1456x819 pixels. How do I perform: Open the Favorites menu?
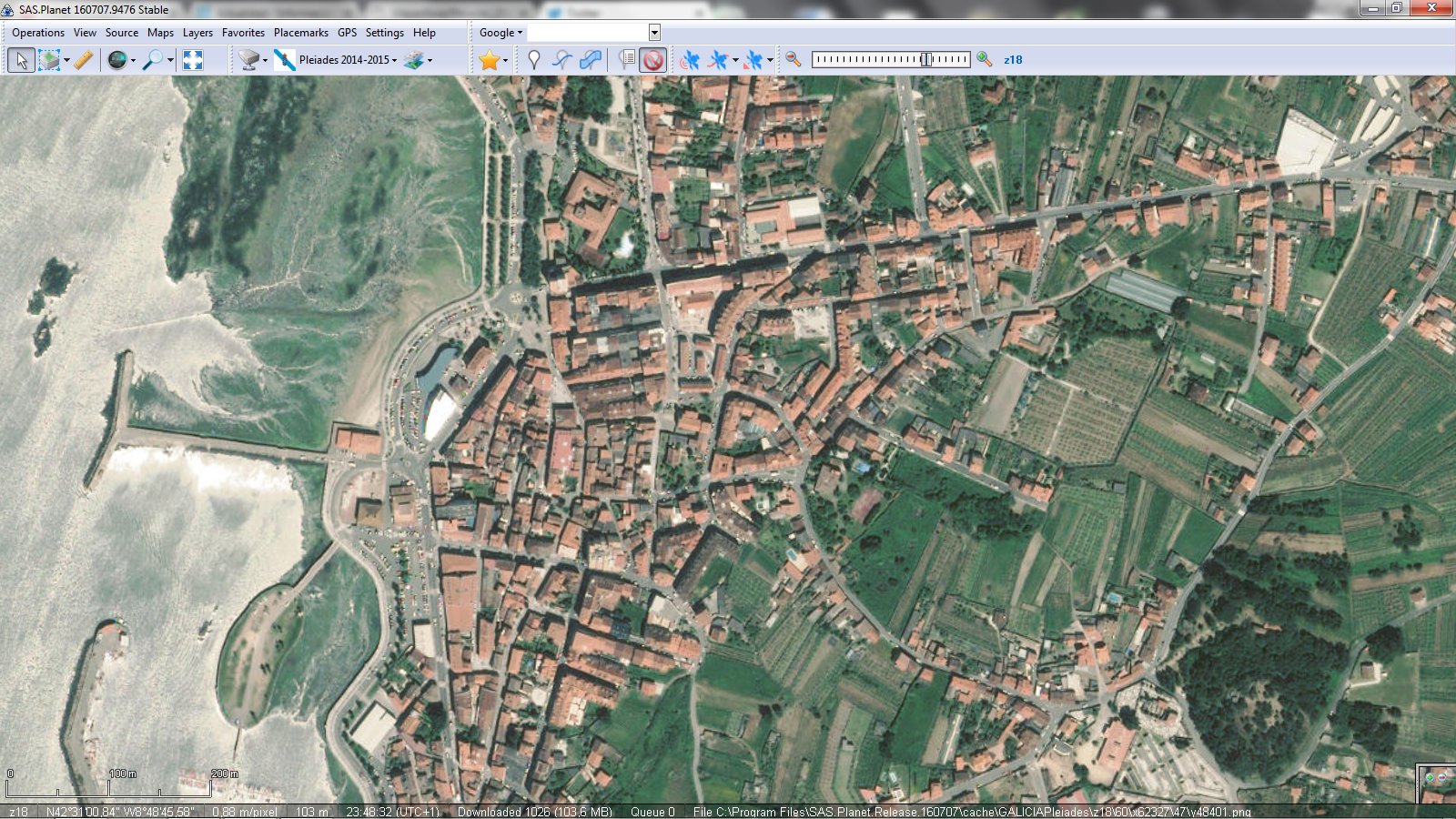[x=243, y=33]
